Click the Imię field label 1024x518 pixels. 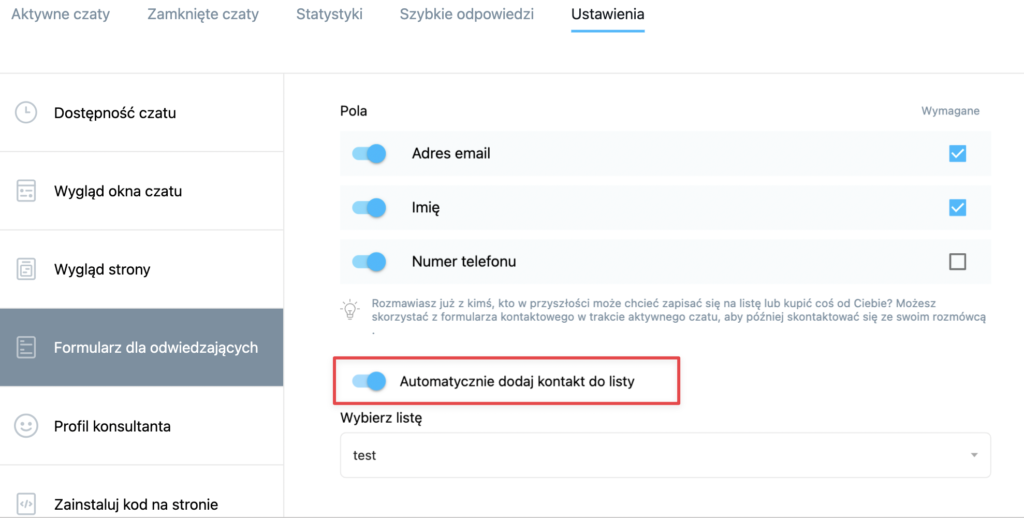tap(426, 208)
